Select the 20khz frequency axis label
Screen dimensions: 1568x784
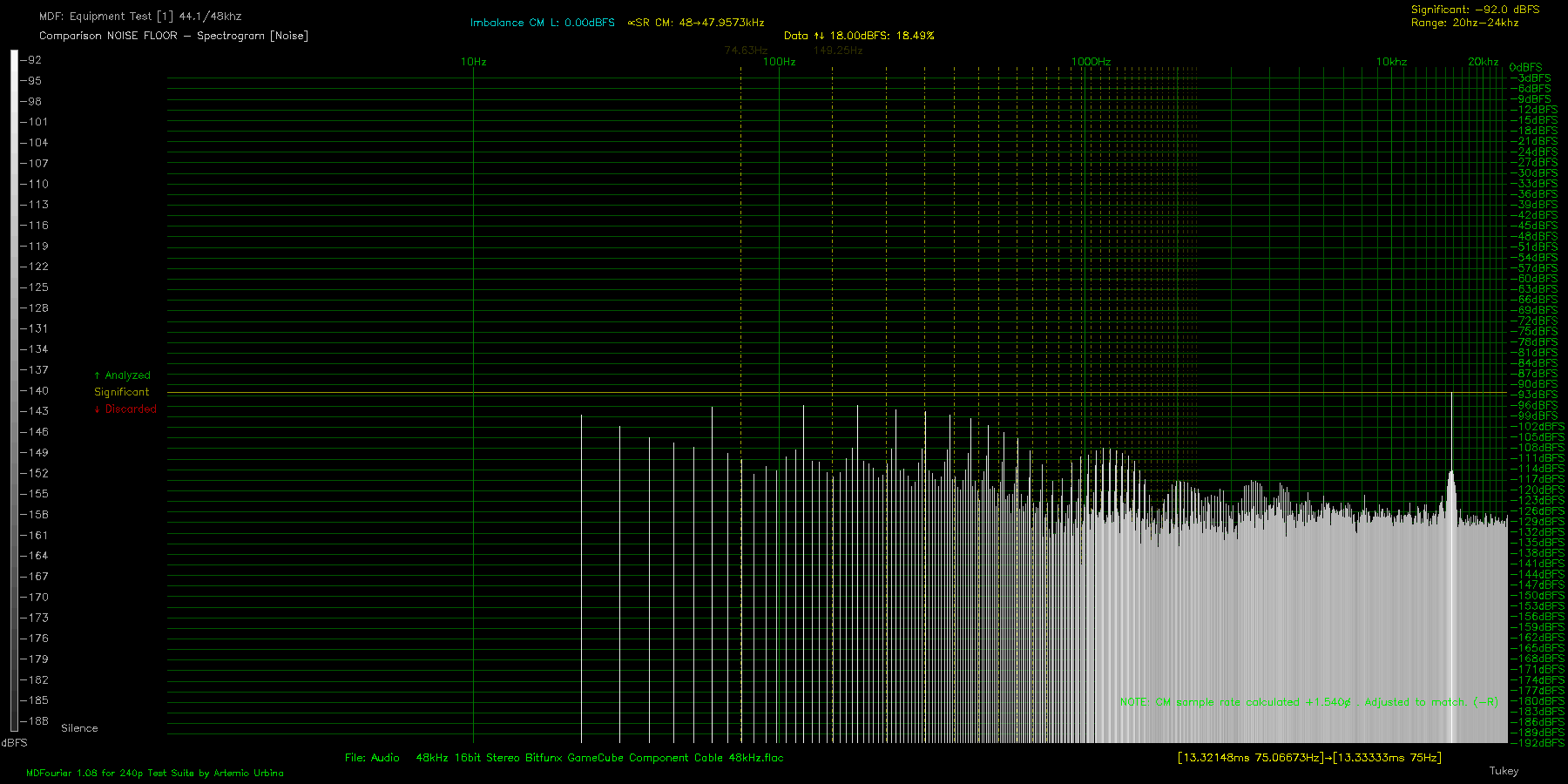(x=1483, y=62)
